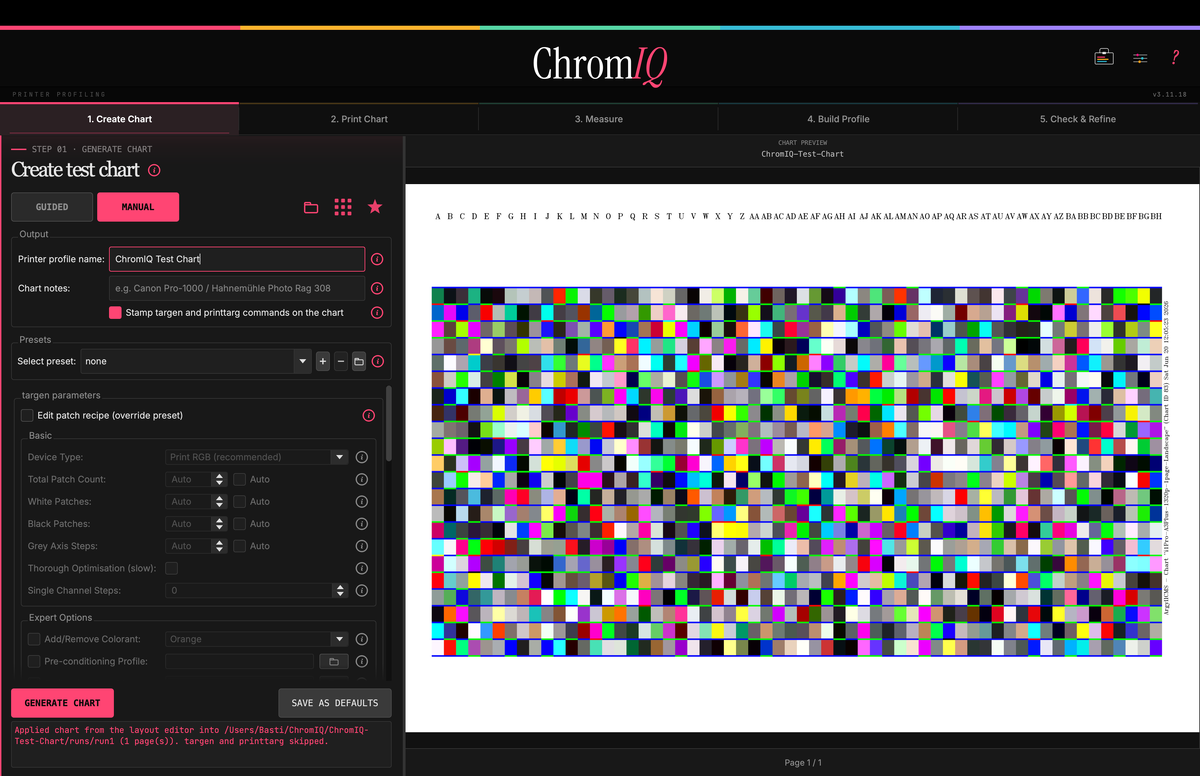This screenshot has width=1200, height=776.
Task: Show info for Edit patch recipe
Action: click(368, 415)
